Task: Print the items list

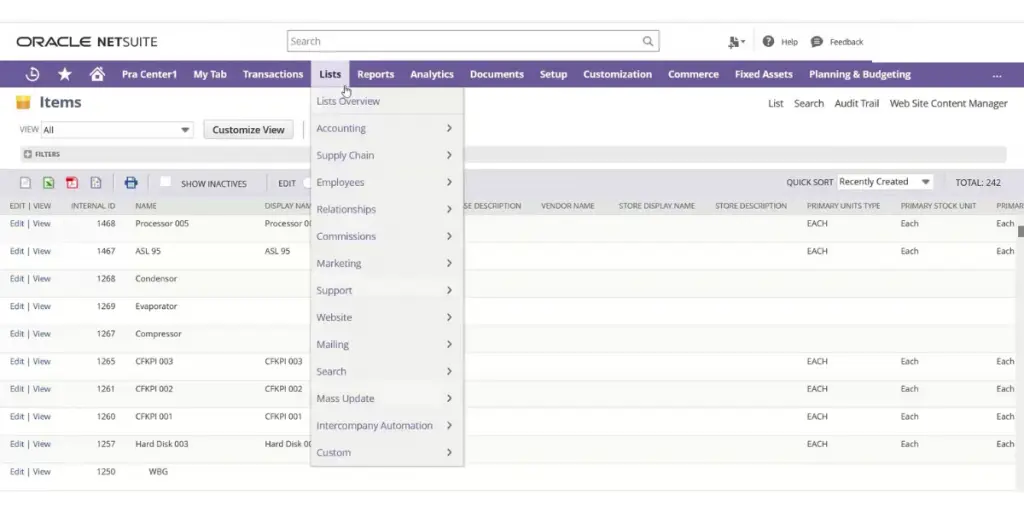Action: coord(131,183)
